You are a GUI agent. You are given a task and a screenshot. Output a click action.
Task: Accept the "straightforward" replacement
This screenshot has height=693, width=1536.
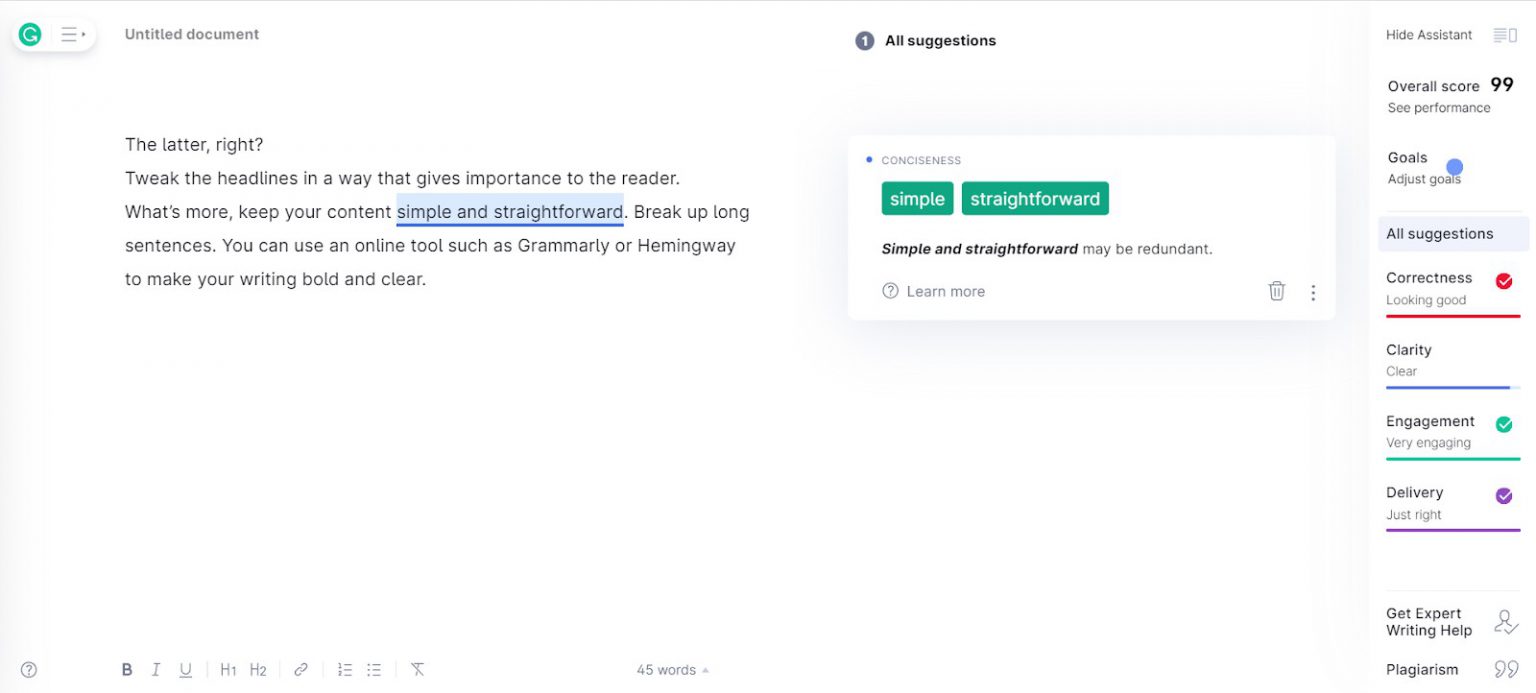click(1035, 198)
